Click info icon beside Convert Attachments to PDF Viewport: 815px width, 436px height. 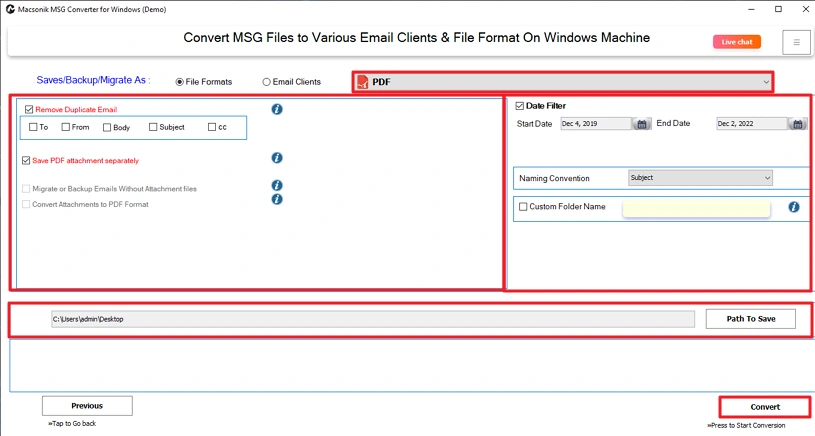coord(277,199)
